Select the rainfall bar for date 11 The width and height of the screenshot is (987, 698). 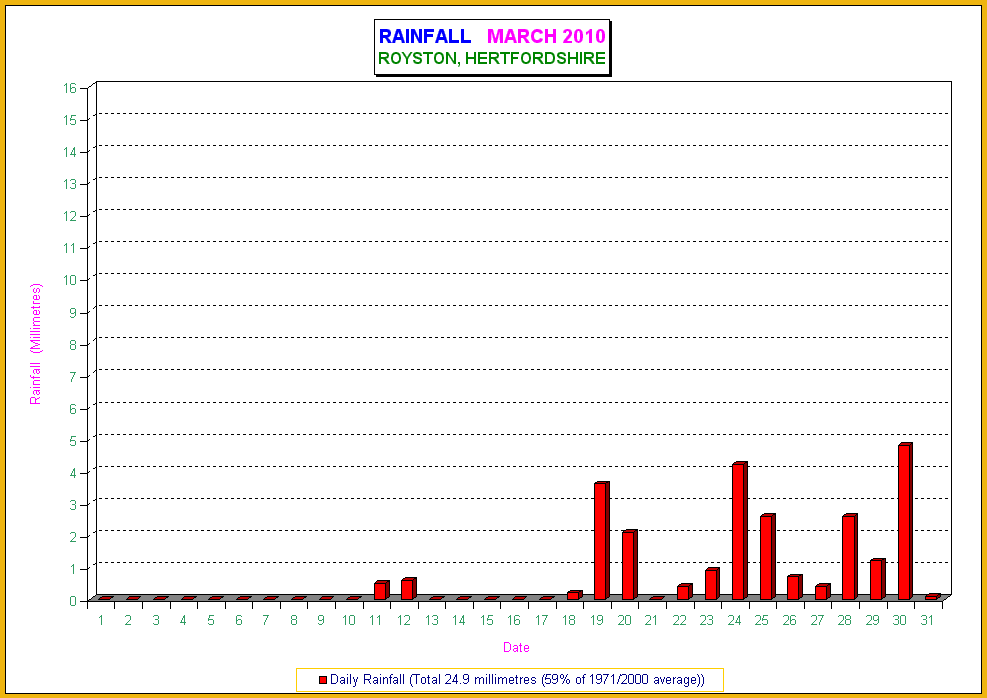tap(381, 590)
